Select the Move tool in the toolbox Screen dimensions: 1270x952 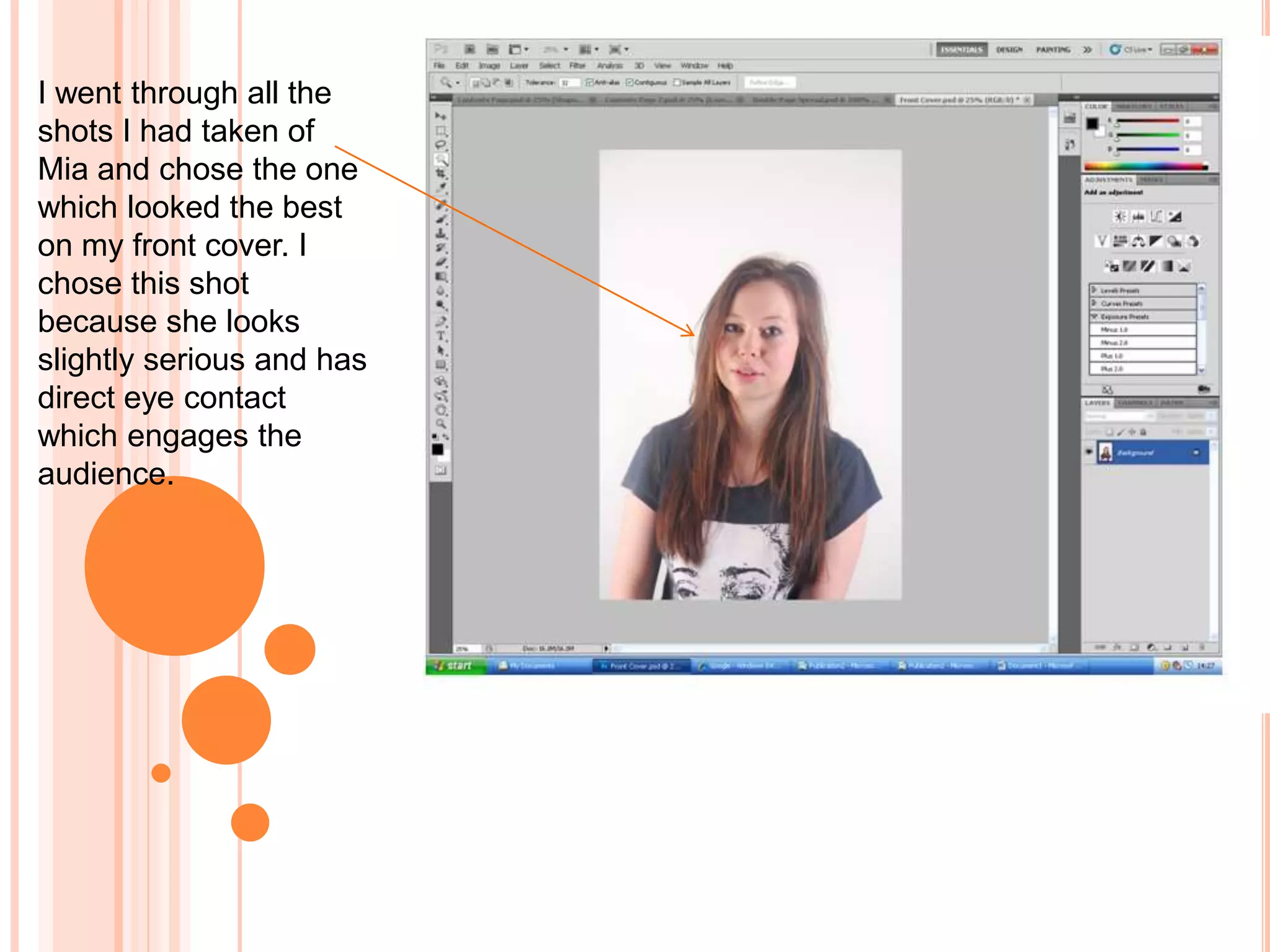point(440,116)
